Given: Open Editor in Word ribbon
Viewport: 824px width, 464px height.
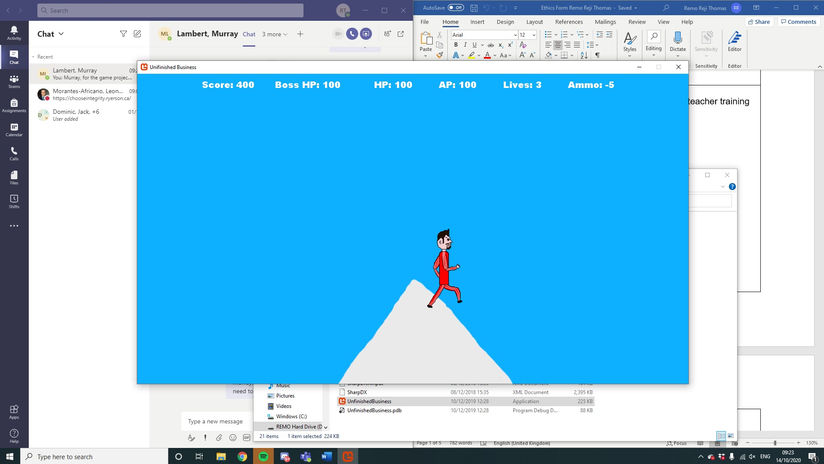Looking at the screenshot, I should pyautogui.click(x=735, y=41).
